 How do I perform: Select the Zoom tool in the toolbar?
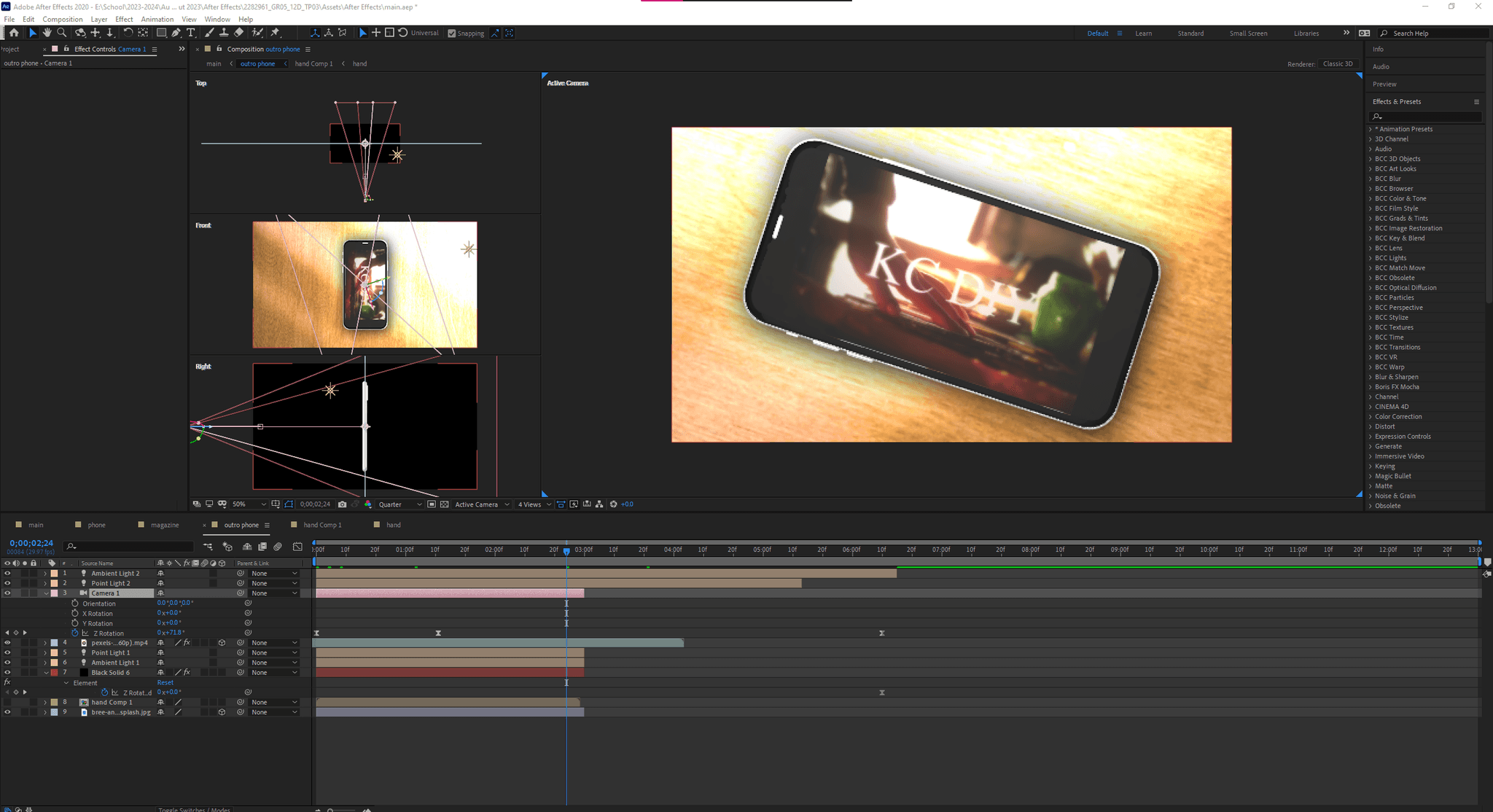click(62, 33)
